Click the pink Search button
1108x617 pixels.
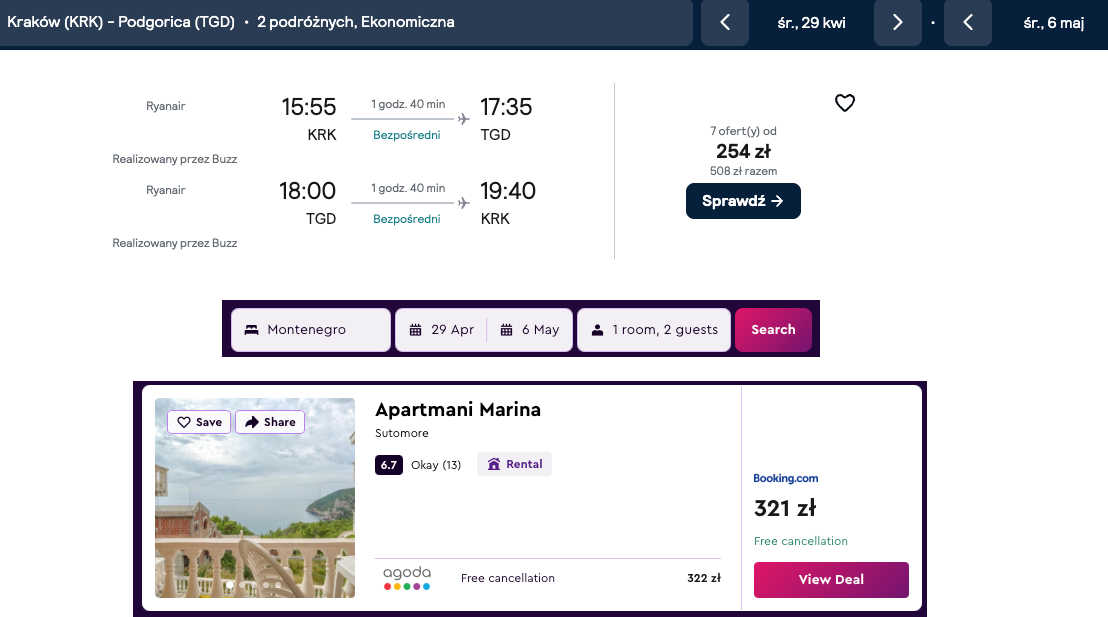pos(773,330)
